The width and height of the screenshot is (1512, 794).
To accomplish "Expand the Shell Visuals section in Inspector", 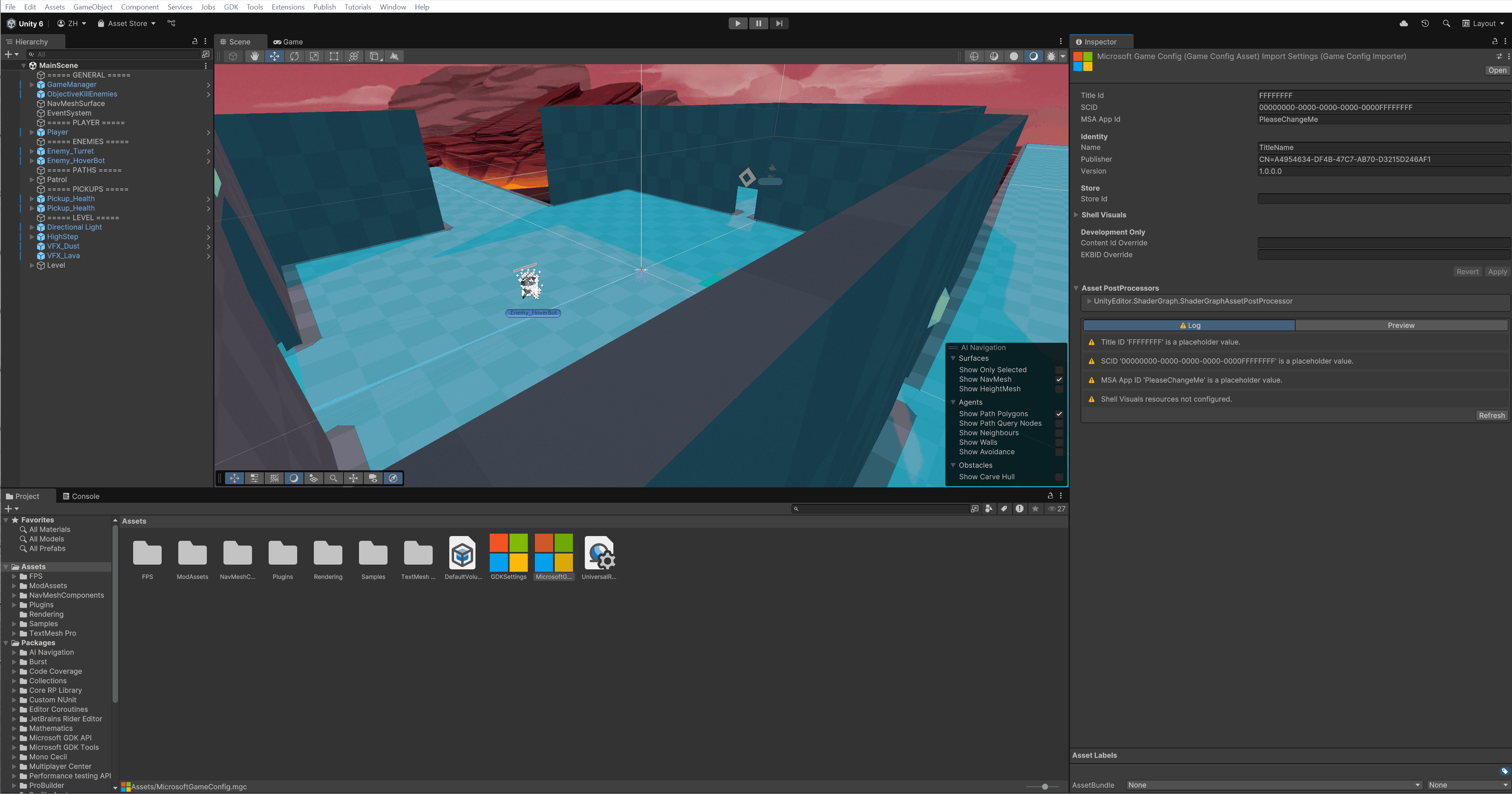I will coord(1077,215).
